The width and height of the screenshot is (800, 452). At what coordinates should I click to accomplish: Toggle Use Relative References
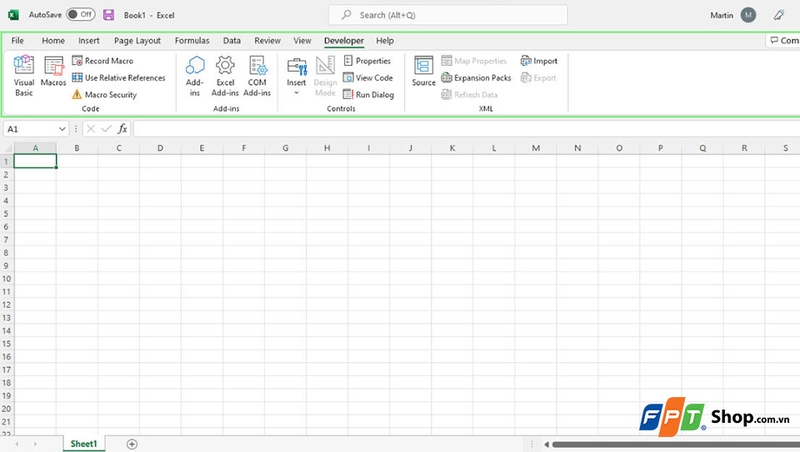[118, 78]
